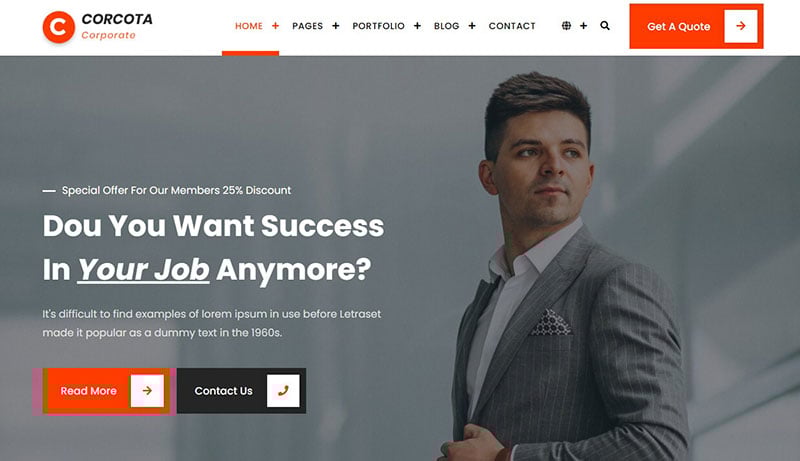This screenshot has height=461, width=800.
Task: Click the arrow icon in Read More button
Action: [x=147, y=391]
